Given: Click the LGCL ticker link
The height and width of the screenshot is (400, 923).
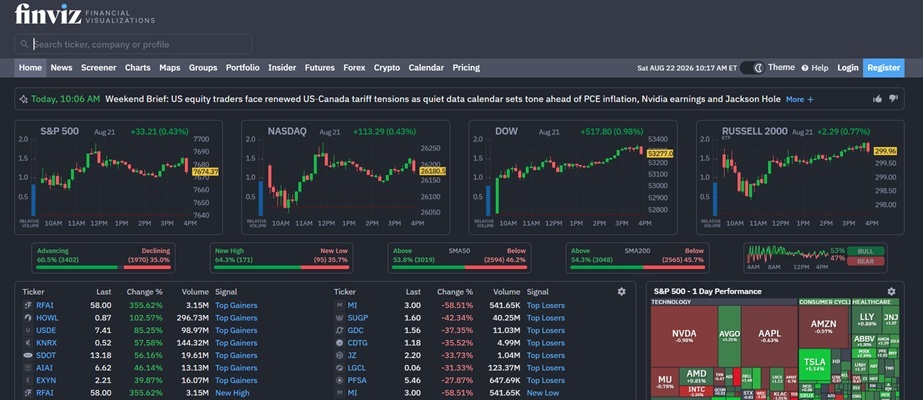Looking at the screenshot, I should tap(357, 368).
